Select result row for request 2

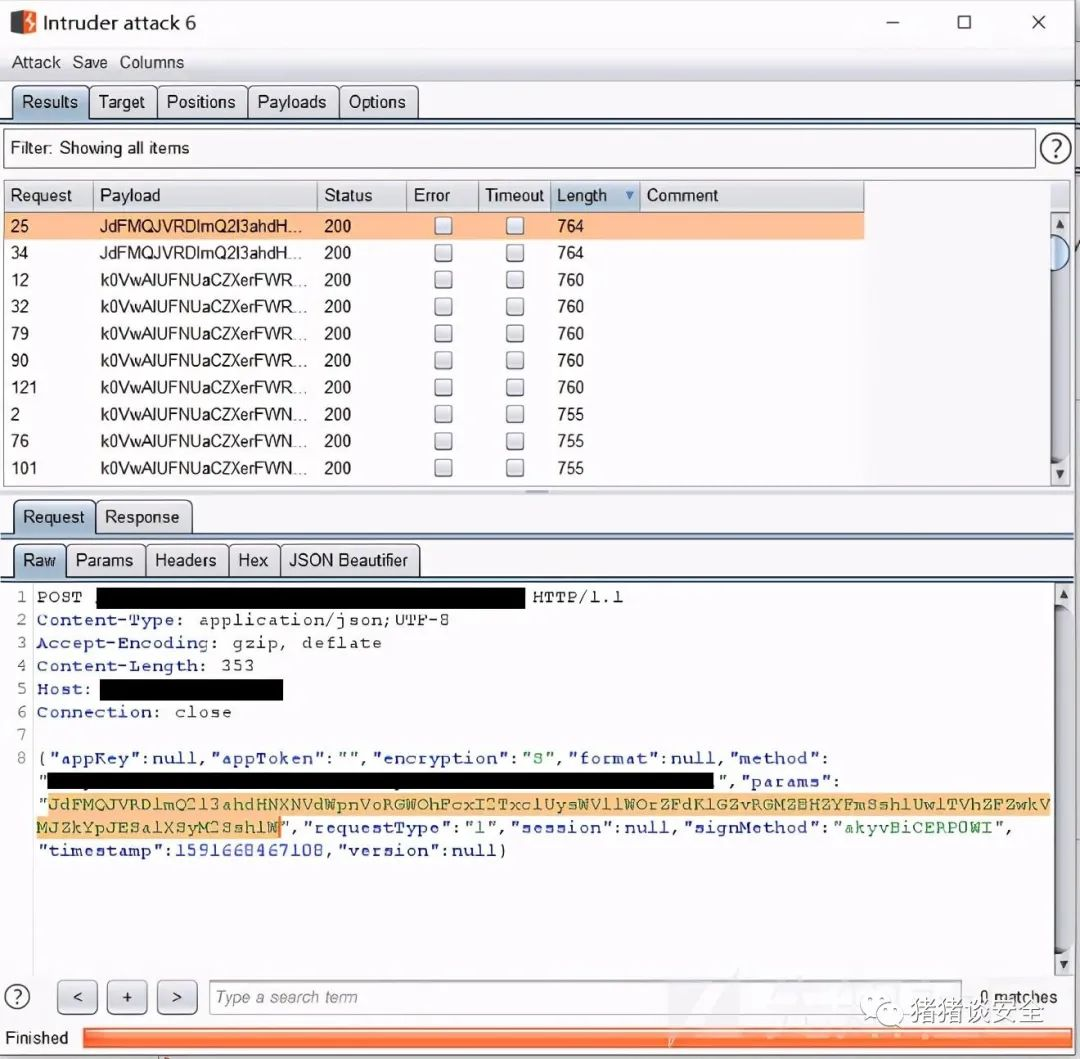[x=434, y=414]
